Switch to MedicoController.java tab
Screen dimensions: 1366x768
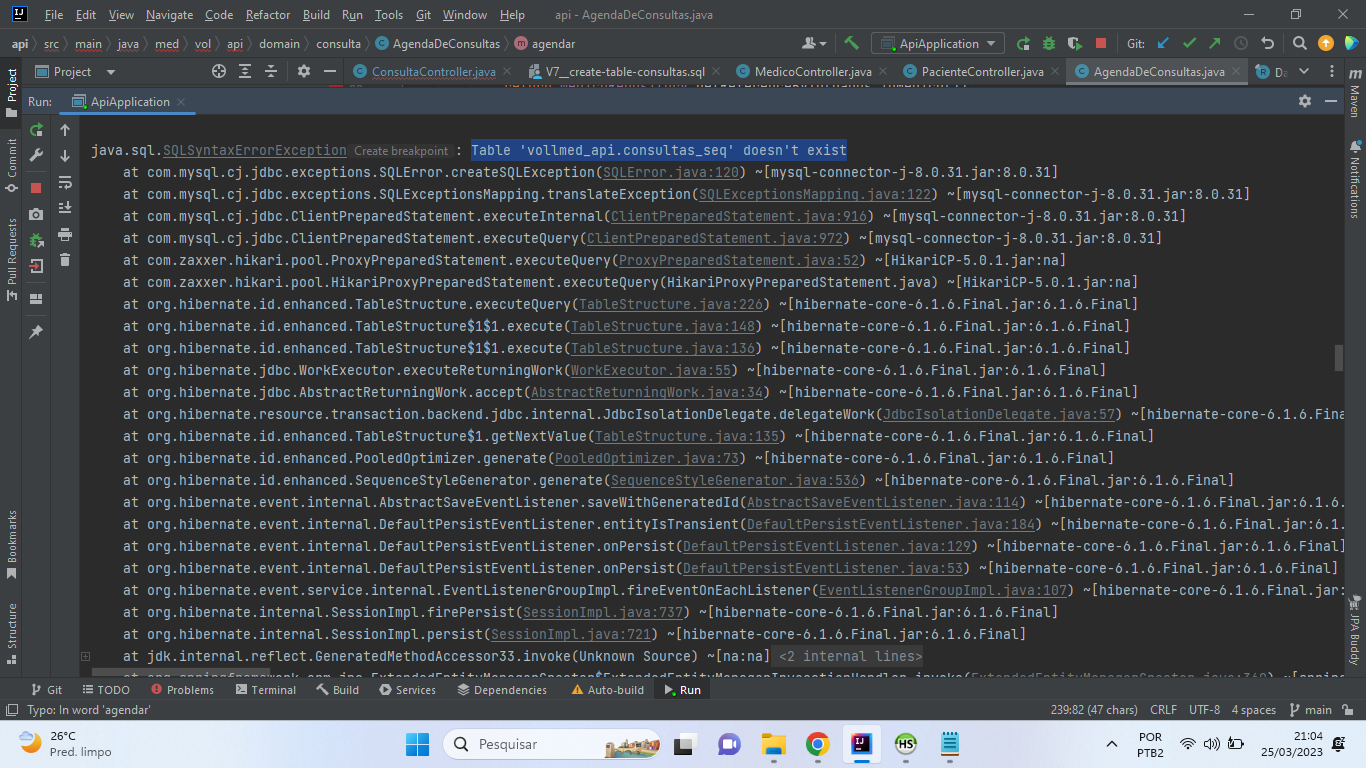click(x=813, y=72)
